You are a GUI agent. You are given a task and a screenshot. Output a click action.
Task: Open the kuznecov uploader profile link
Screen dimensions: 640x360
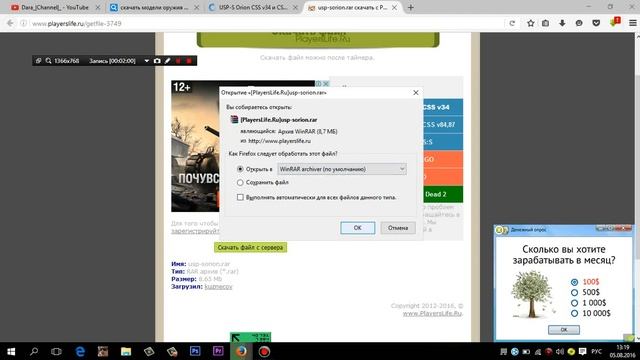tap(218, 287)
